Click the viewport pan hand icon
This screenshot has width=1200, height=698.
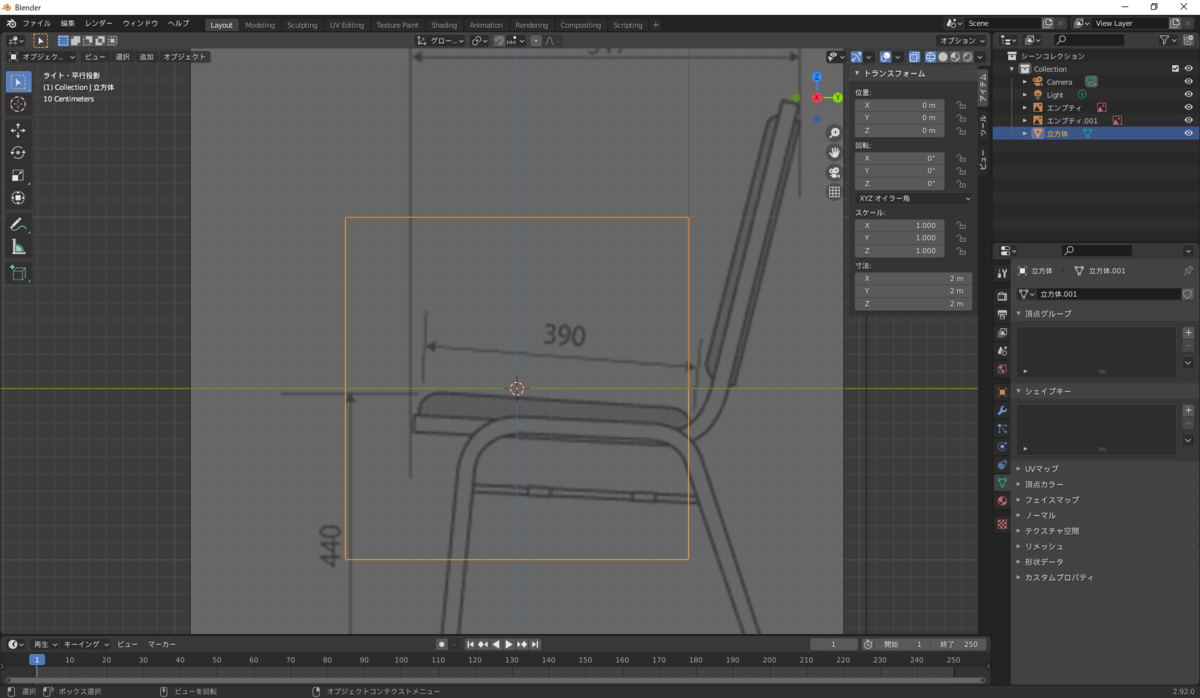click(x=834, y=152)
